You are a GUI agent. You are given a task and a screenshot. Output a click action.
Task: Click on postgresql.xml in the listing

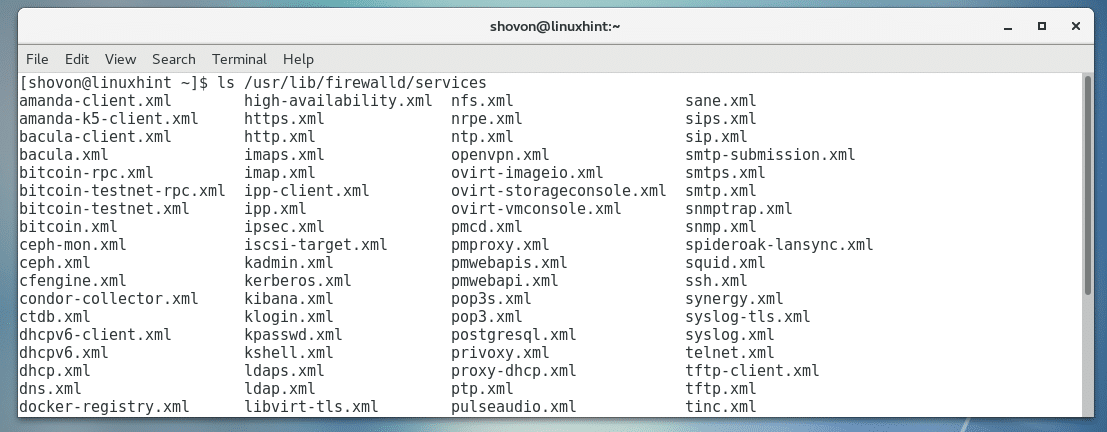[x=513, y=335]
